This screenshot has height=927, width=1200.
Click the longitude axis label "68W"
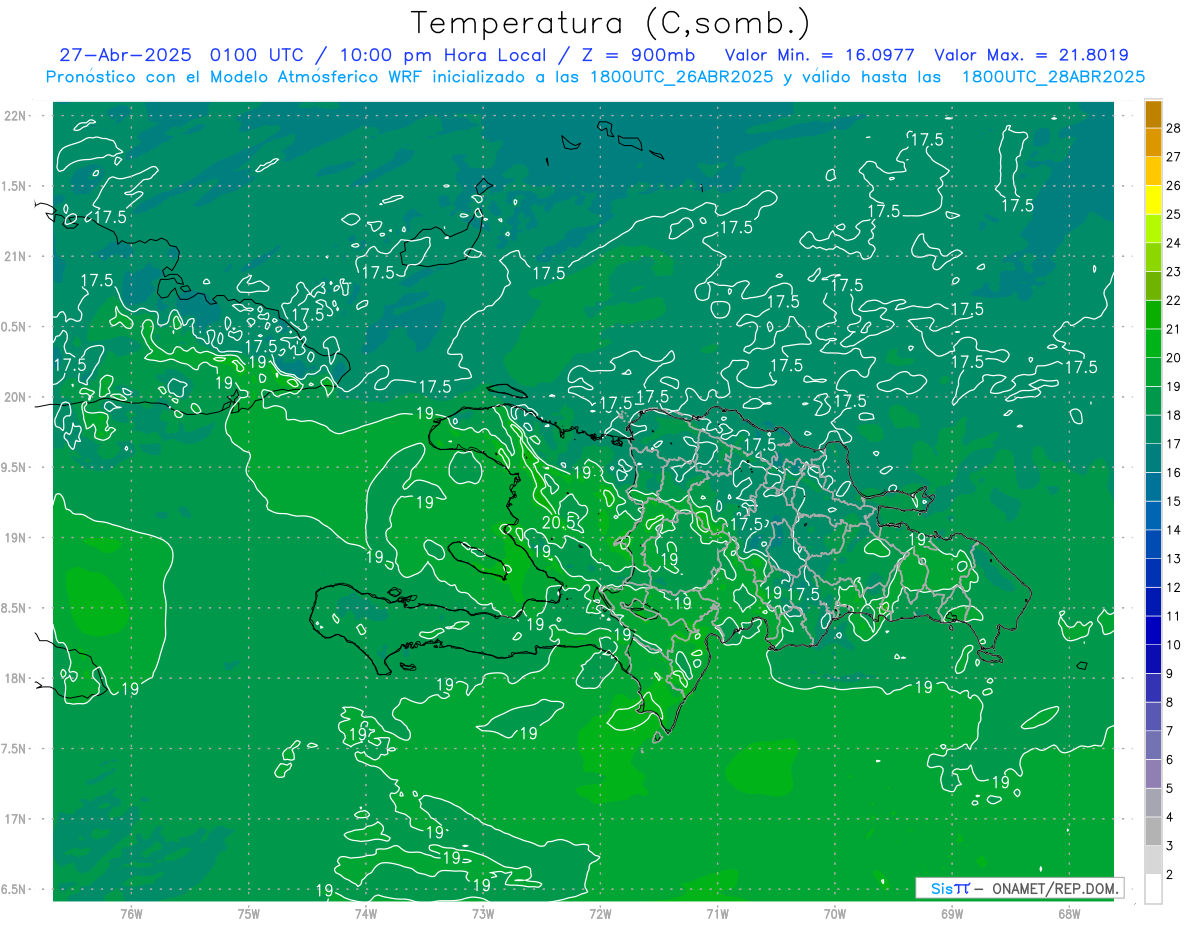pyautogui.click(x=1069, y=914)
